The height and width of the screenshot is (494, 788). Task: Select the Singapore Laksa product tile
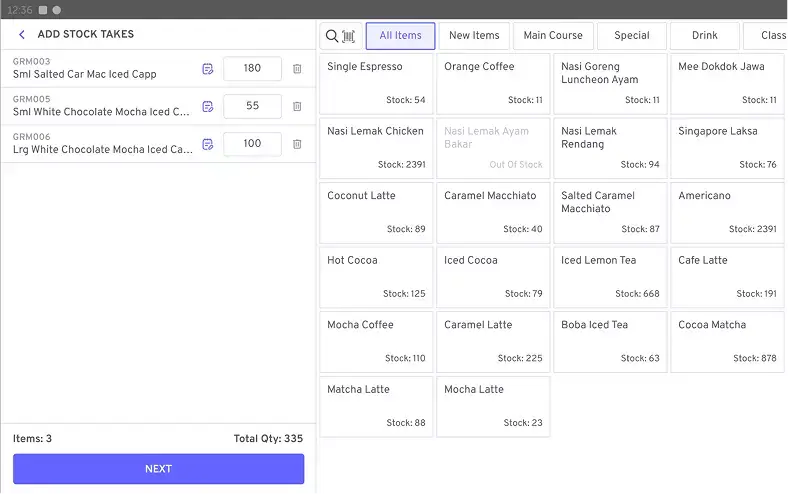[x=727, y=148]
